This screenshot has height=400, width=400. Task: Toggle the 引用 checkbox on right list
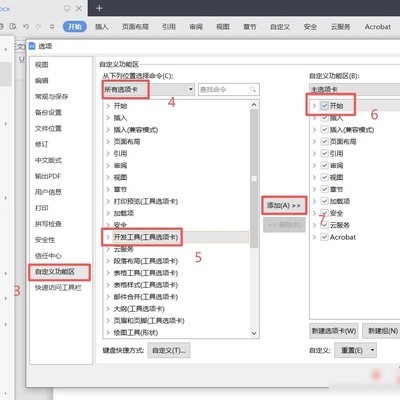[x=324, y=153]
